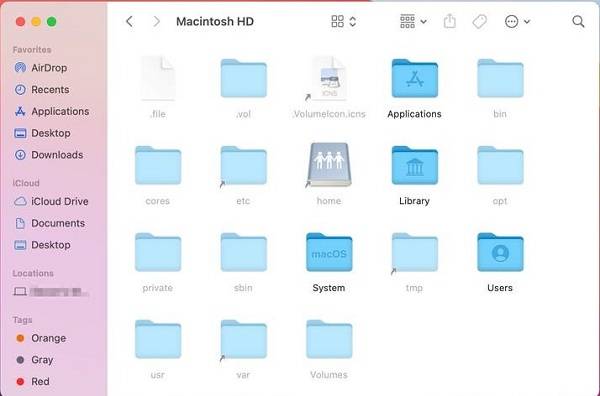Open the More actions ellipsis menu
The image size is (600, 396).
517,21
